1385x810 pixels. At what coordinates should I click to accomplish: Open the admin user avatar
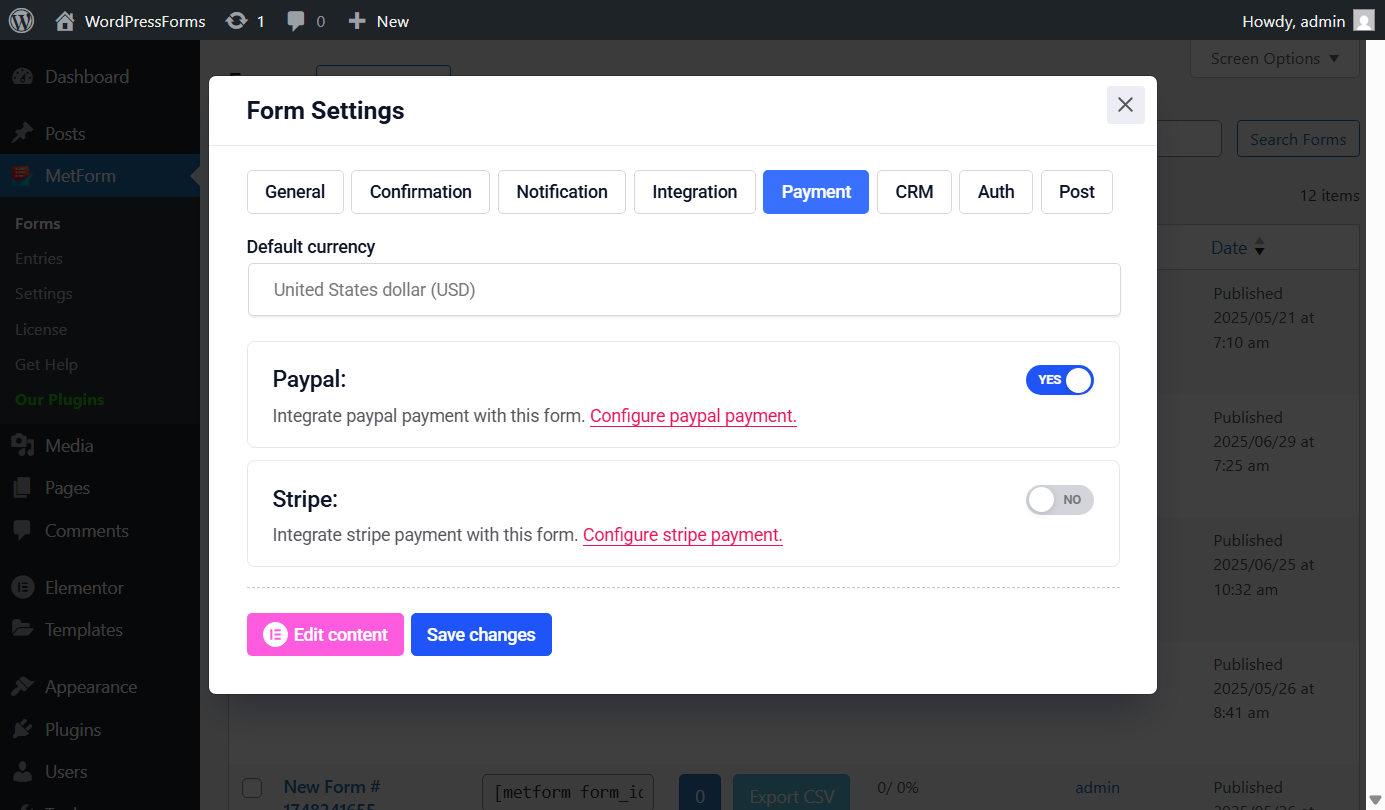point(1364,21)
